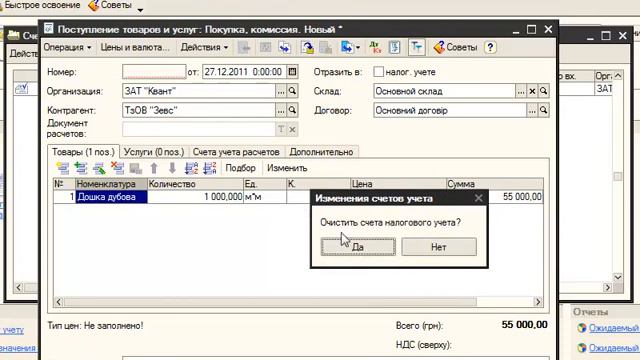Click the Количество column header
Image resolution: width=640 pixels, height=360 pixels.
196,184
